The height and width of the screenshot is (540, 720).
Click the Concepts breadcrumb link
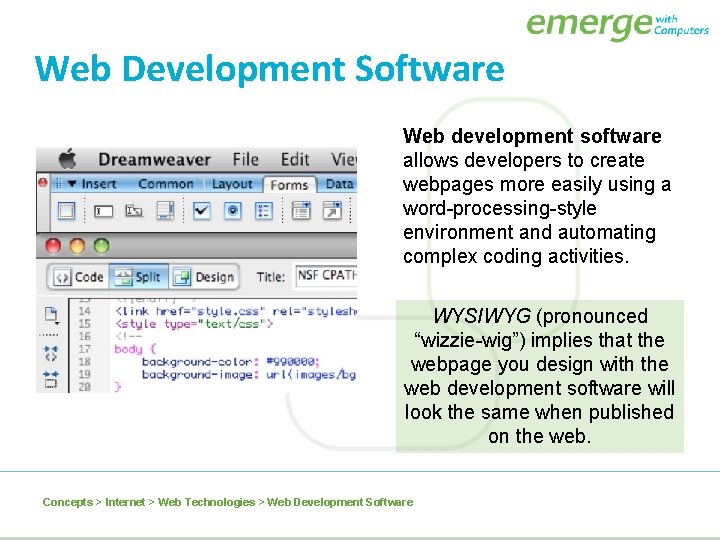pos(68,502)
